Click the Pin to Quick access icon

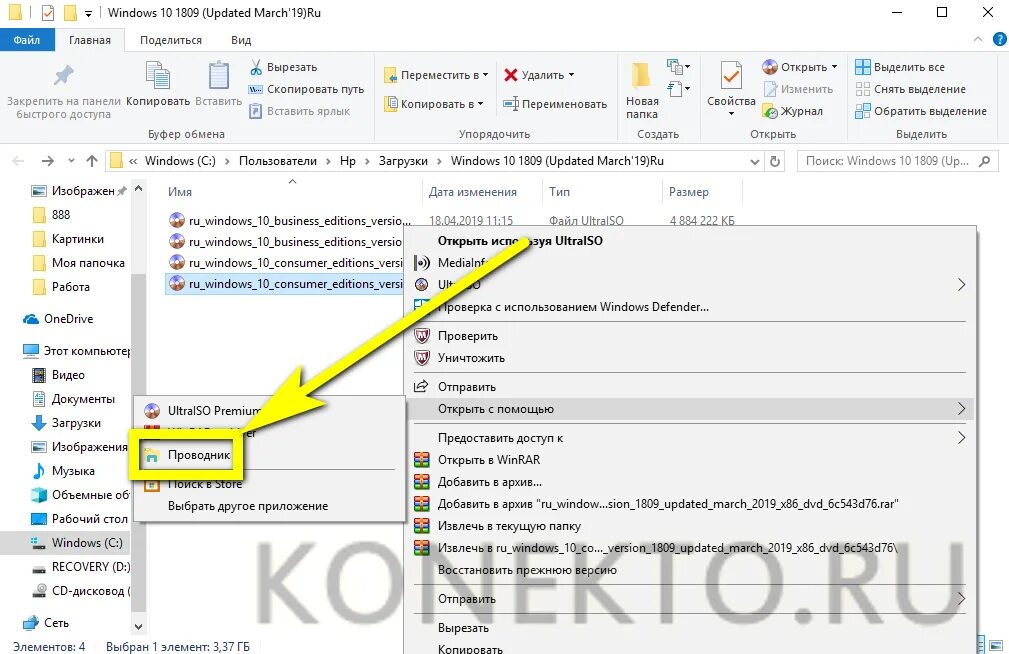[63, 76]
